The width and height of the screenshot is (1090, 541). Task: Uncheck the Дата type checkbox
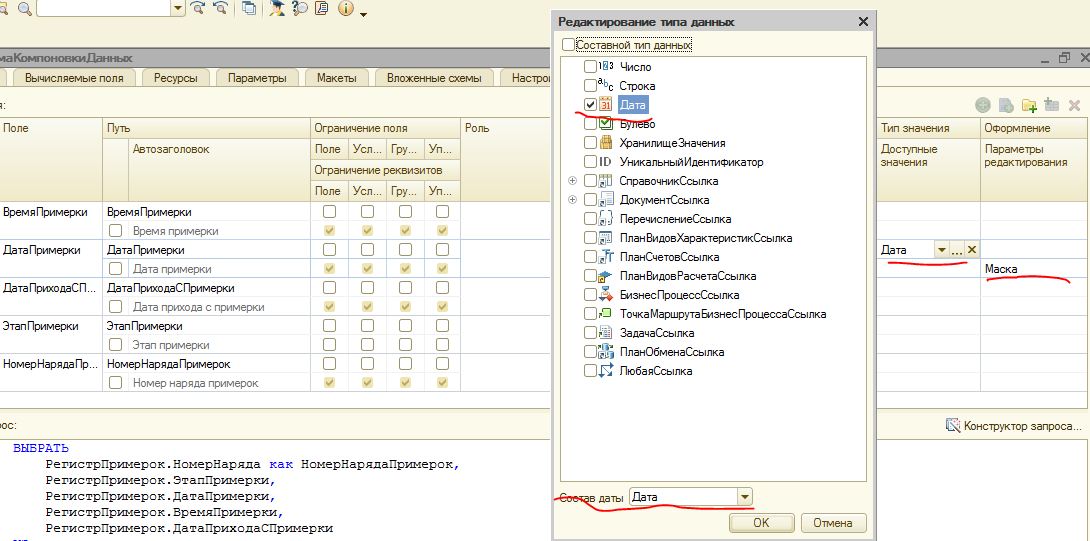[x=590, y=105]
